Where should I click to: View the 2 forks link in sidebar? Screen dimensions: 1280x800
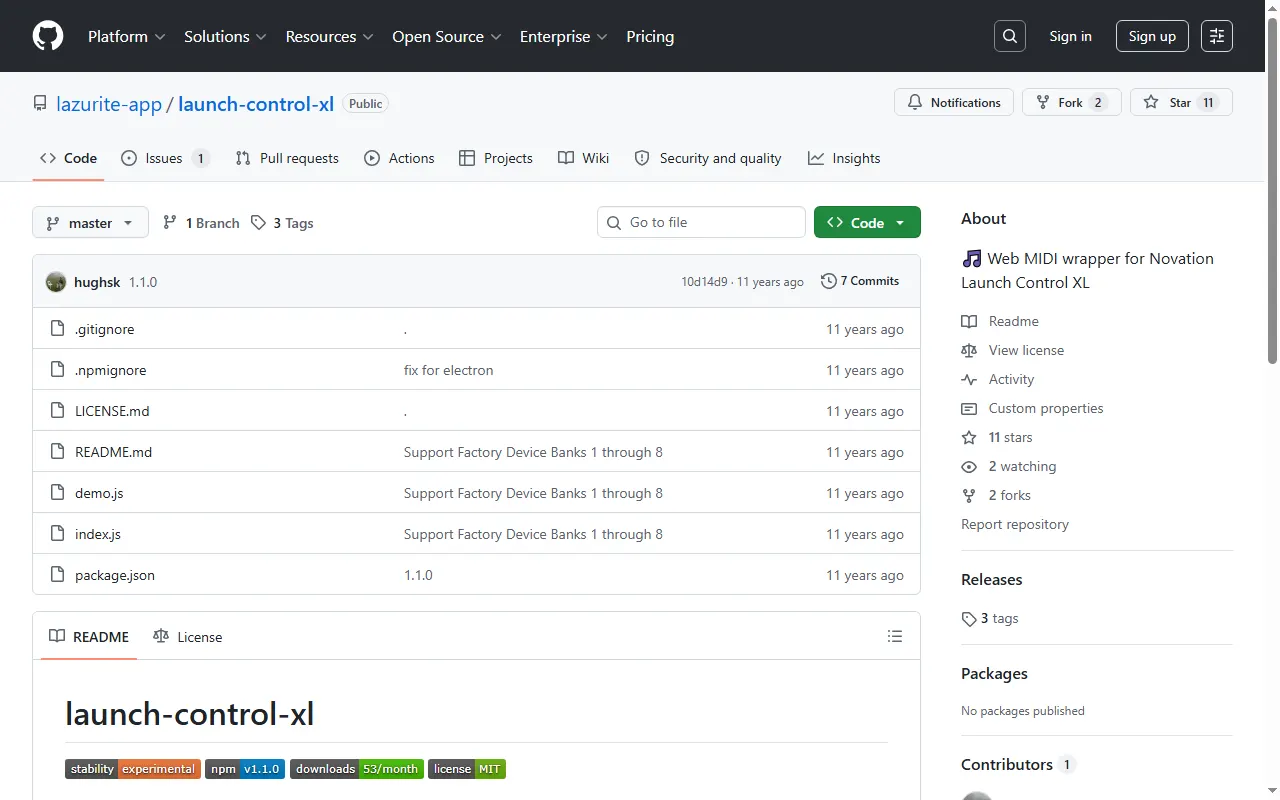(996, 495)
